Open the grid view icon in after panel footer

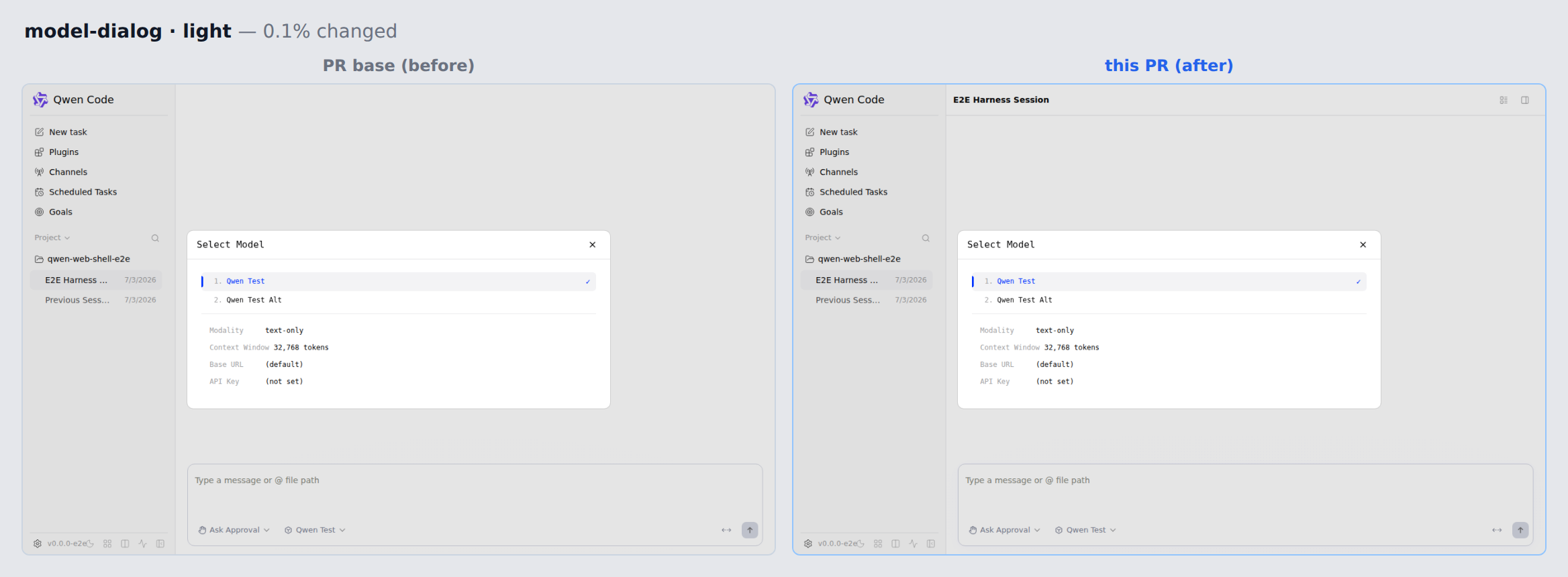[878, 543]
